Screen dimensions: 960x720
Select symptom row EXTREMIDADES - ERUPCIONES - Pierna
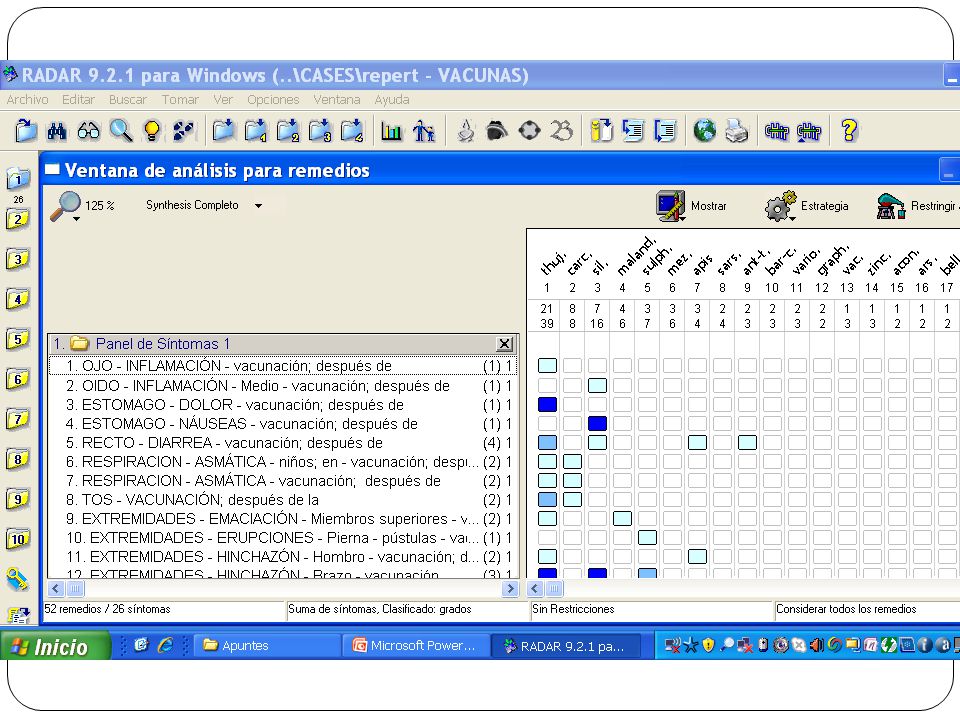pyautogui.click(x=283, y=538)
